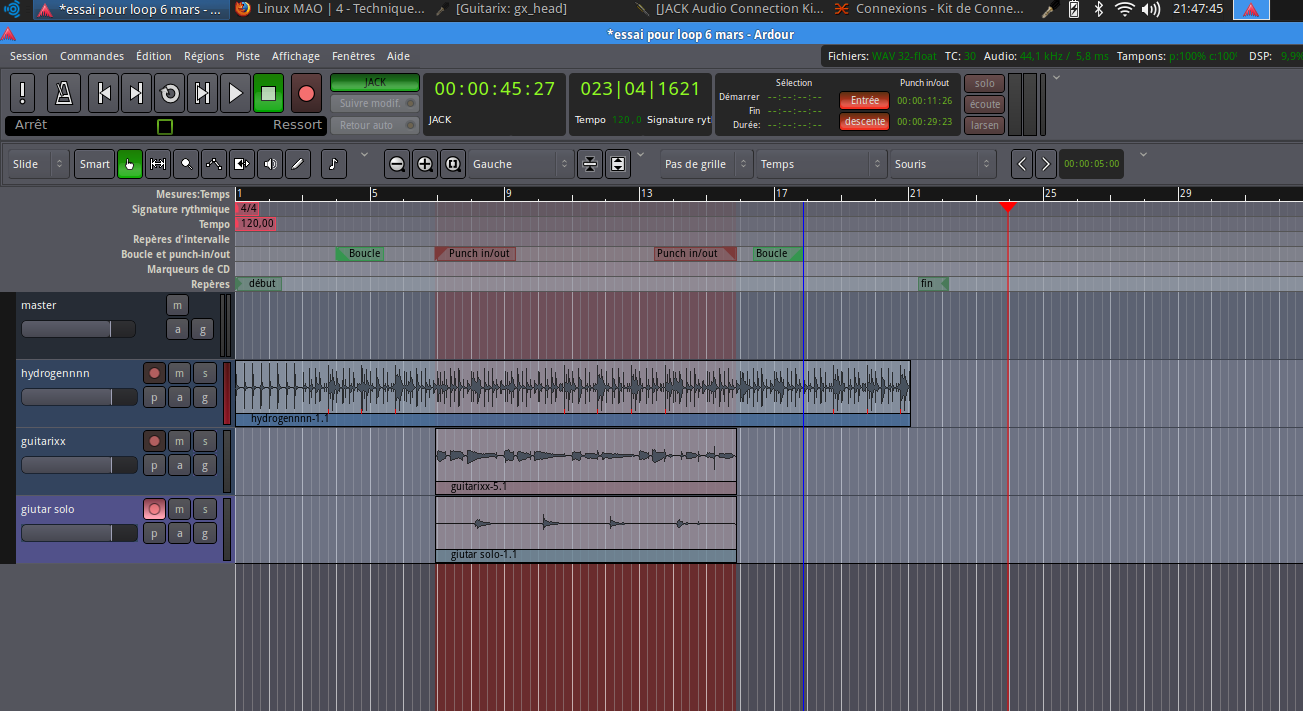
Task: Mute the hydrogennnn track
Action: tap(179, 373)
